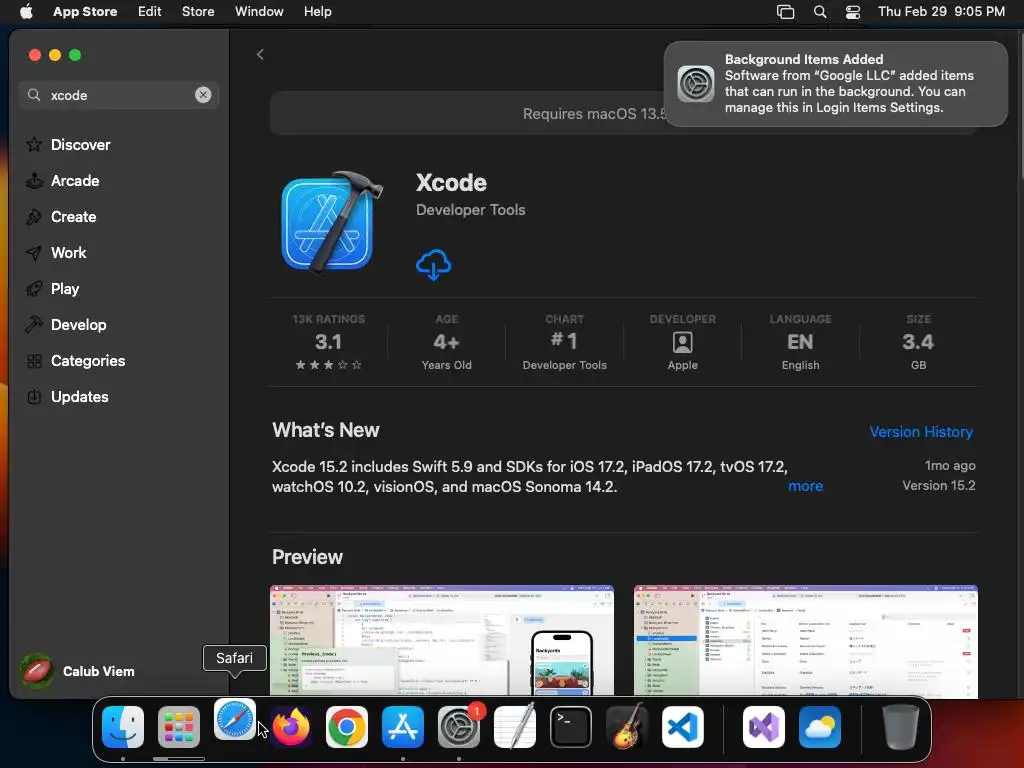
Task: Click the search field containing xcode
Action: [x=119, y=95]
